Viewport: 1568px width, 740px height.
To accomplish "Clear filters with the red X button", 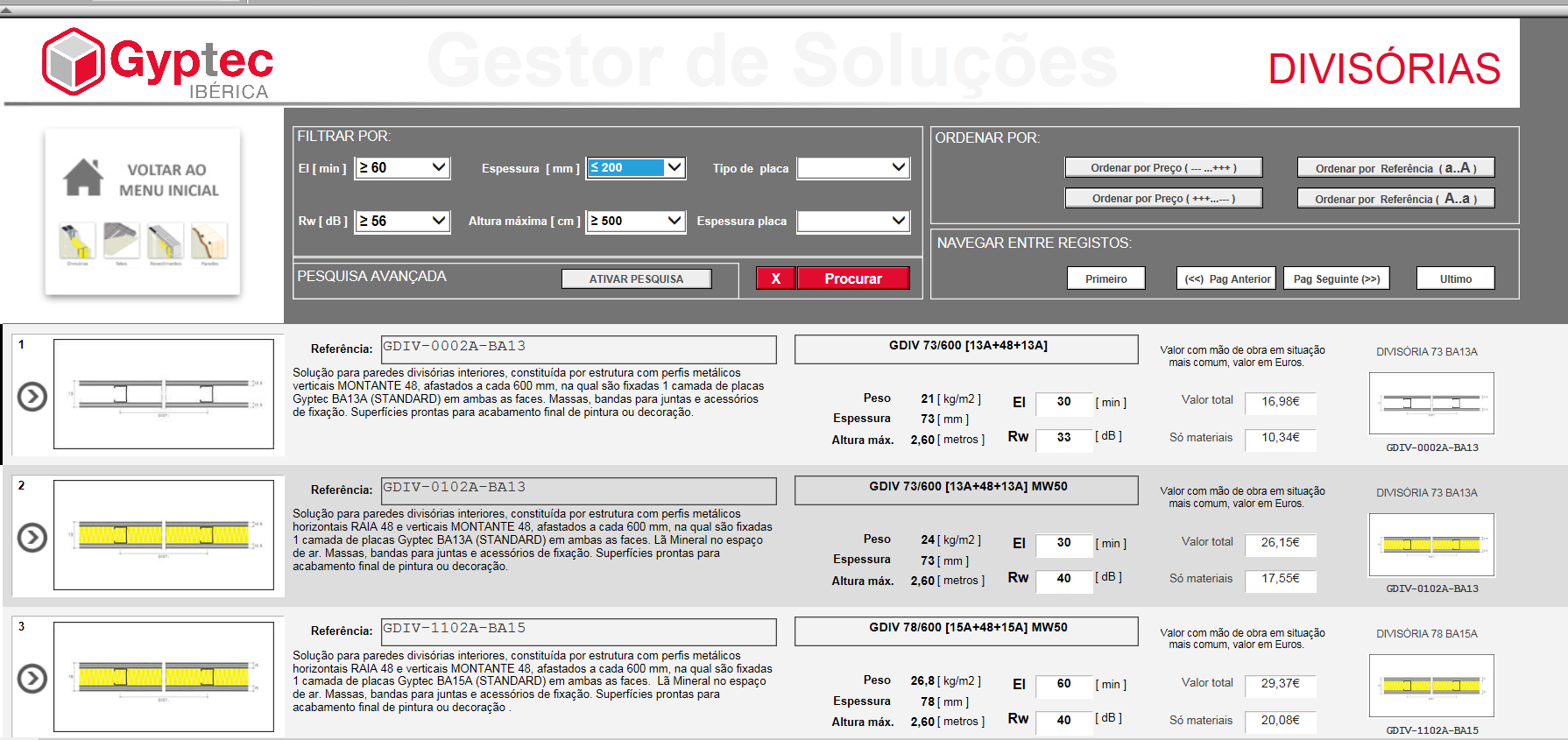I will (775, 278).
